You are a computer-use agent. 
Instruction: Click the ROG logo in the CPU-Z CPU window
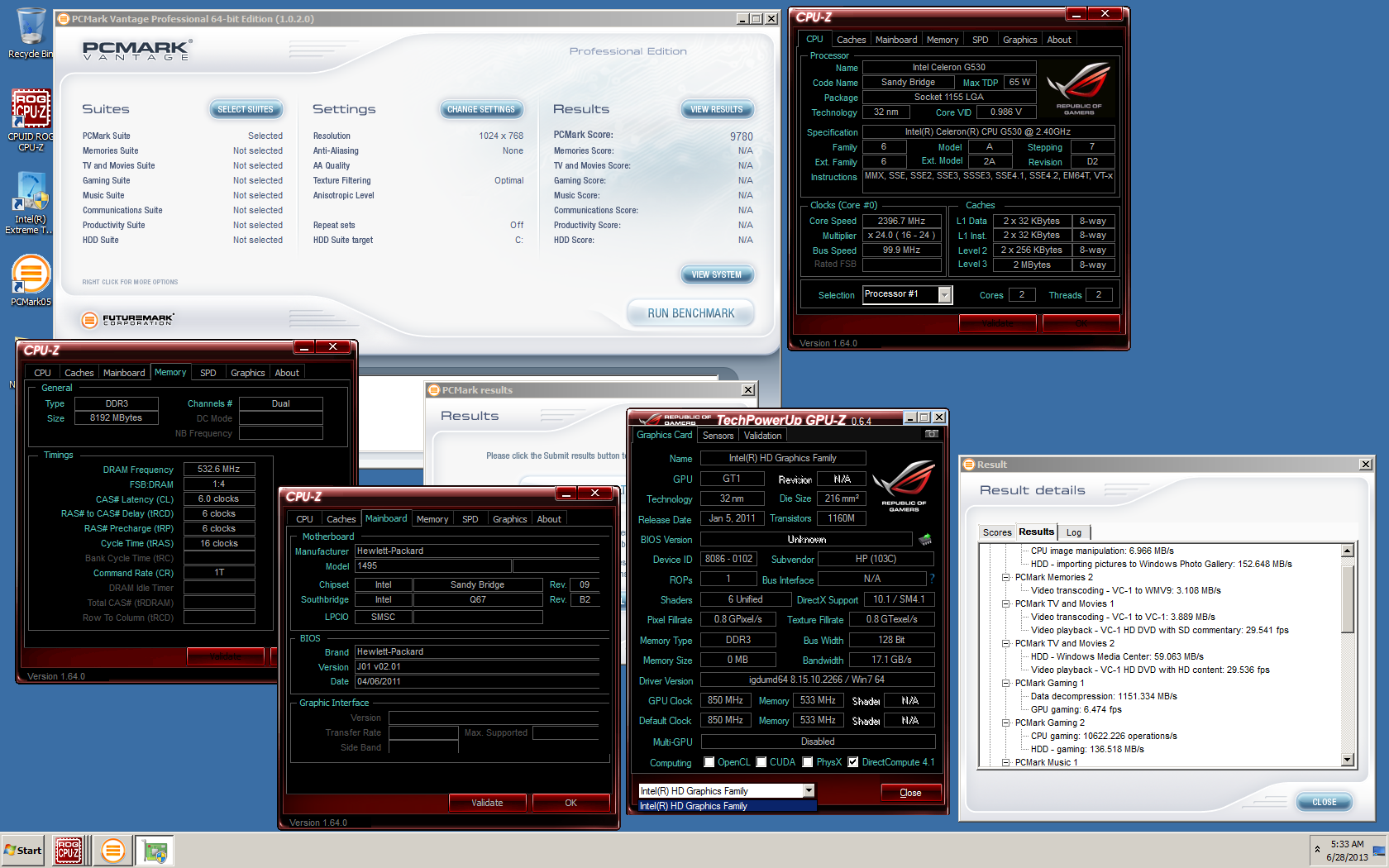[x=1078, y=88]
